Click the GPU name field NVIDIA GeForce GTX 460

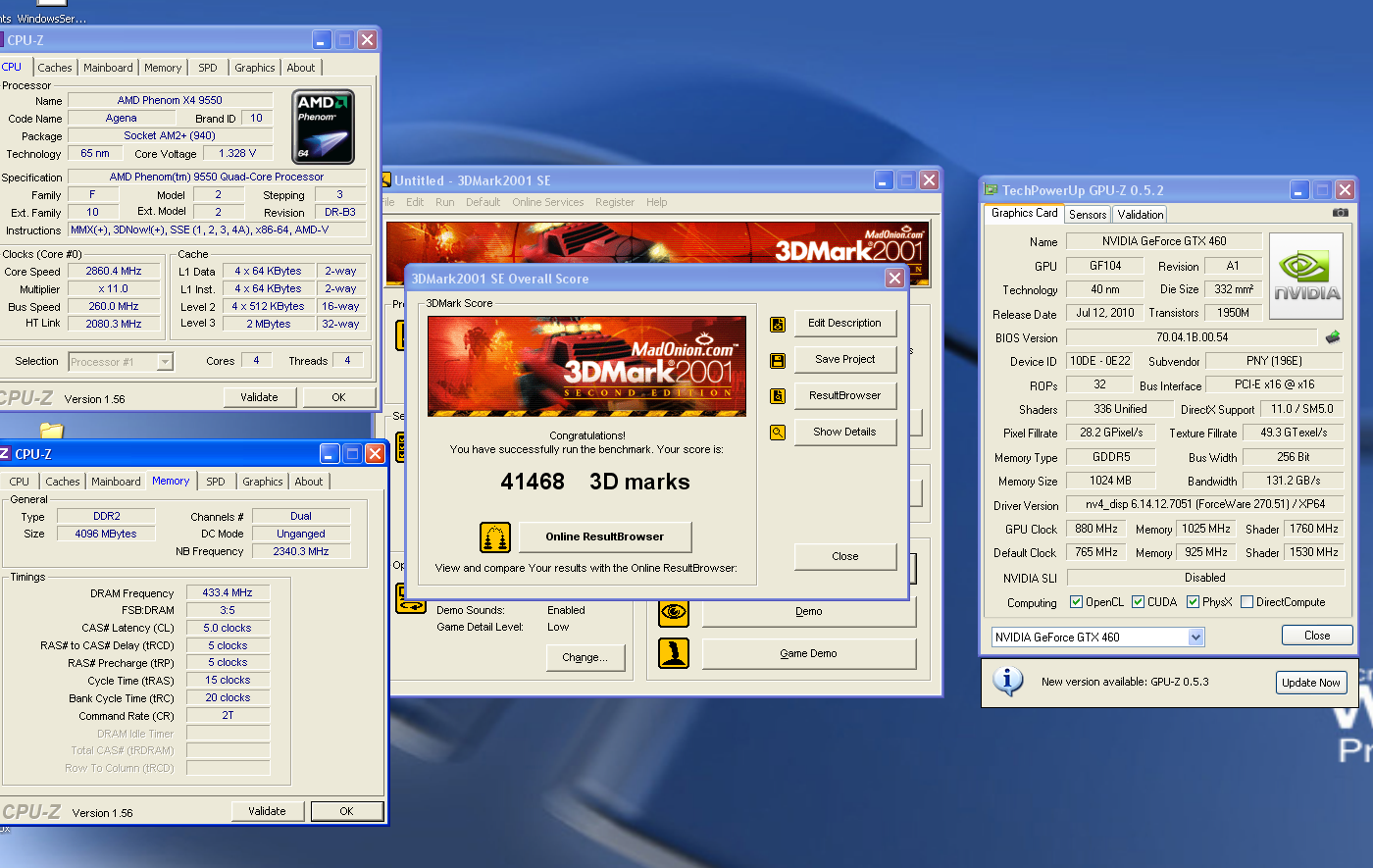(1164, 241)
